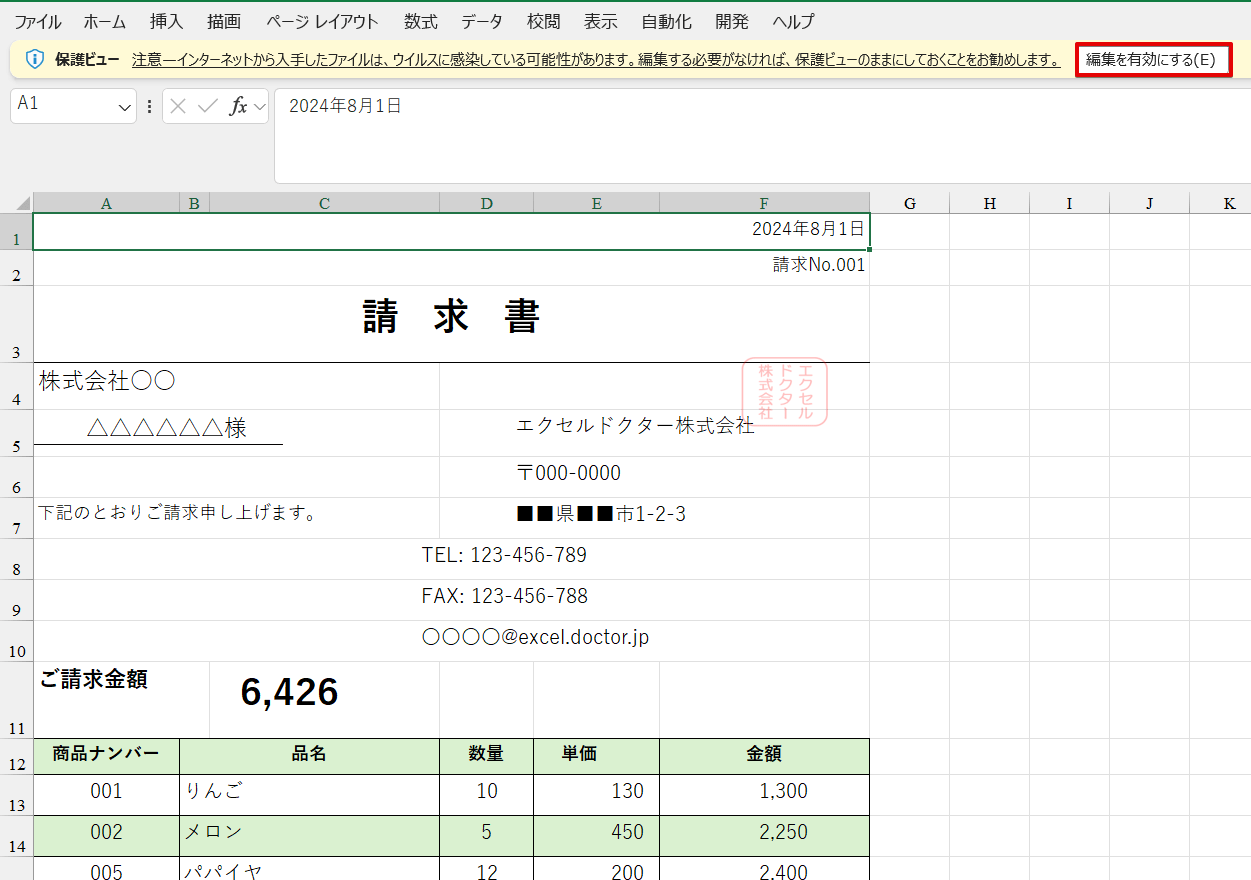
Task: Click the 編集を有効にする button
Action: pos(1153,59)
